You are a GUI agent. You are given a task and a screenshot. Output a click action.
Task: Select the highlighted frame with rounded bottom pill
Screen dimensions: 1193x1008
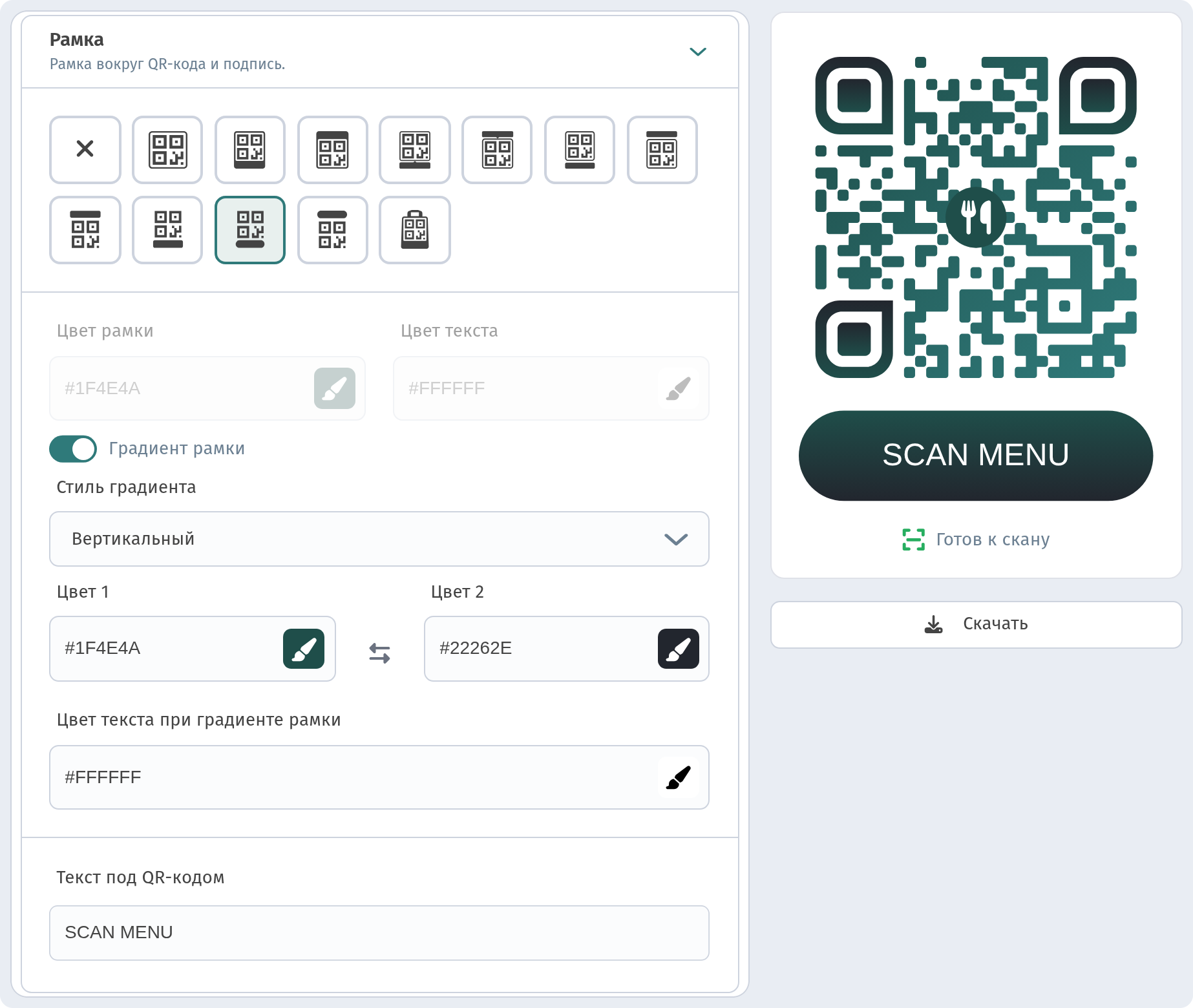tap(250, 230)
